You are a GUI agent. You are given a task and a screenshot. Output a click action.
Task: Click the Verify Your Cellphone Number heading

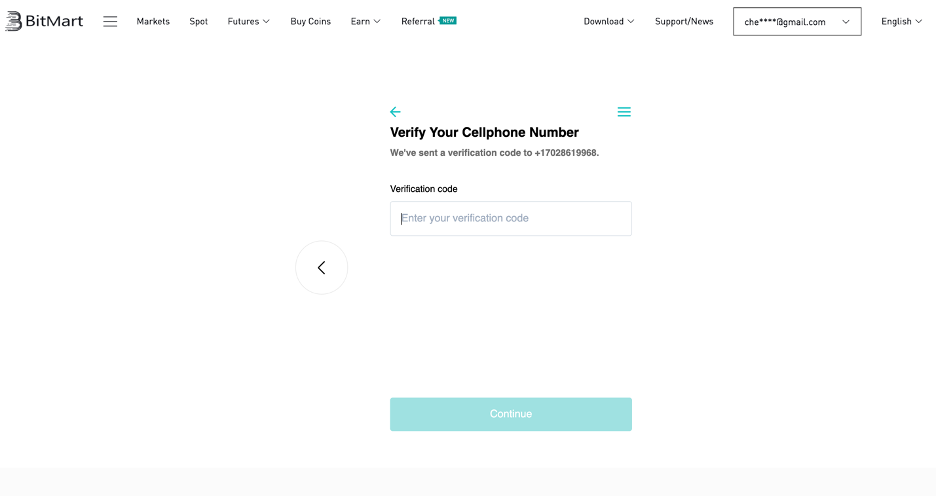(484, 133)
